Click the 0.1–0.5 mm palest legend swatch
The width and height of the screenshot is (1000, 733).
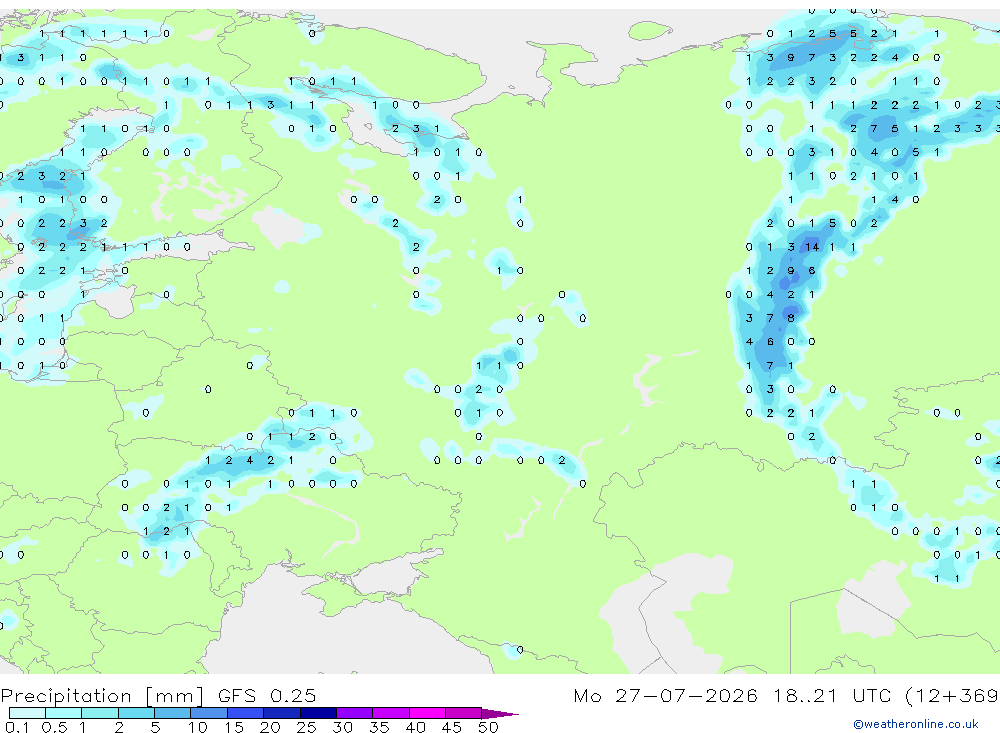tap(27, 713)
